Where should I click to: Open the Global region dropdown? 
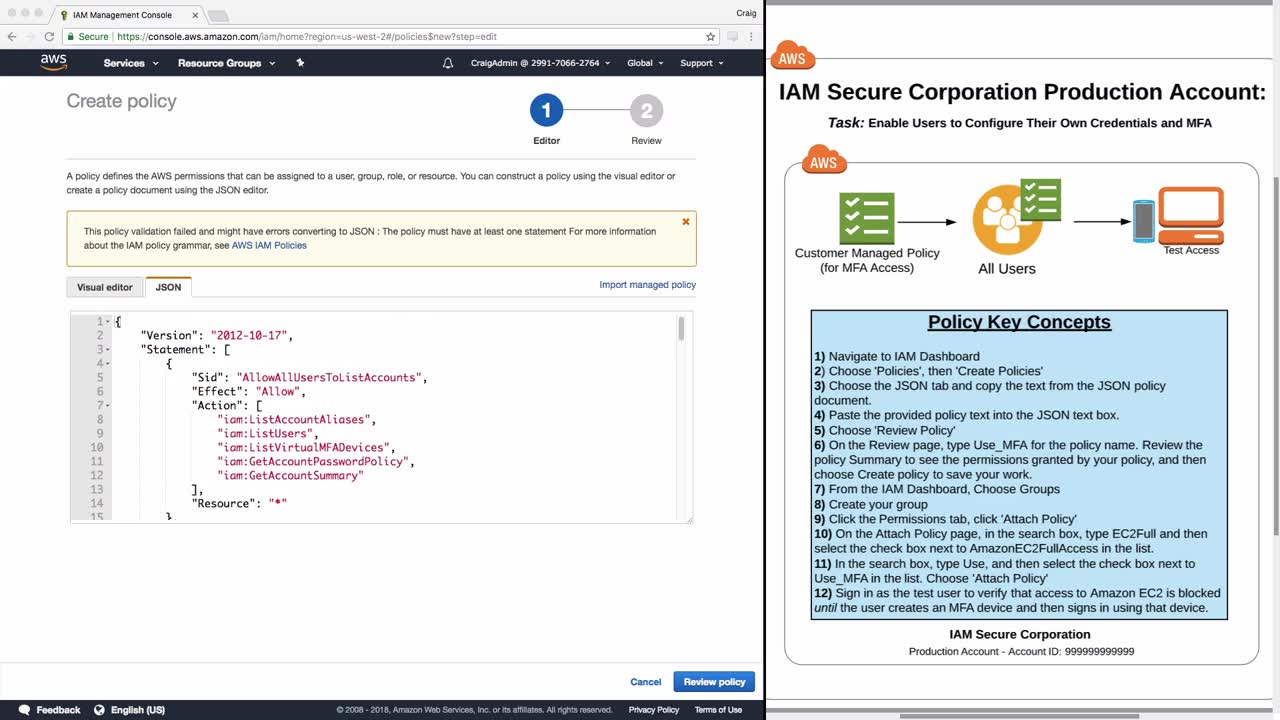[645, 63]
